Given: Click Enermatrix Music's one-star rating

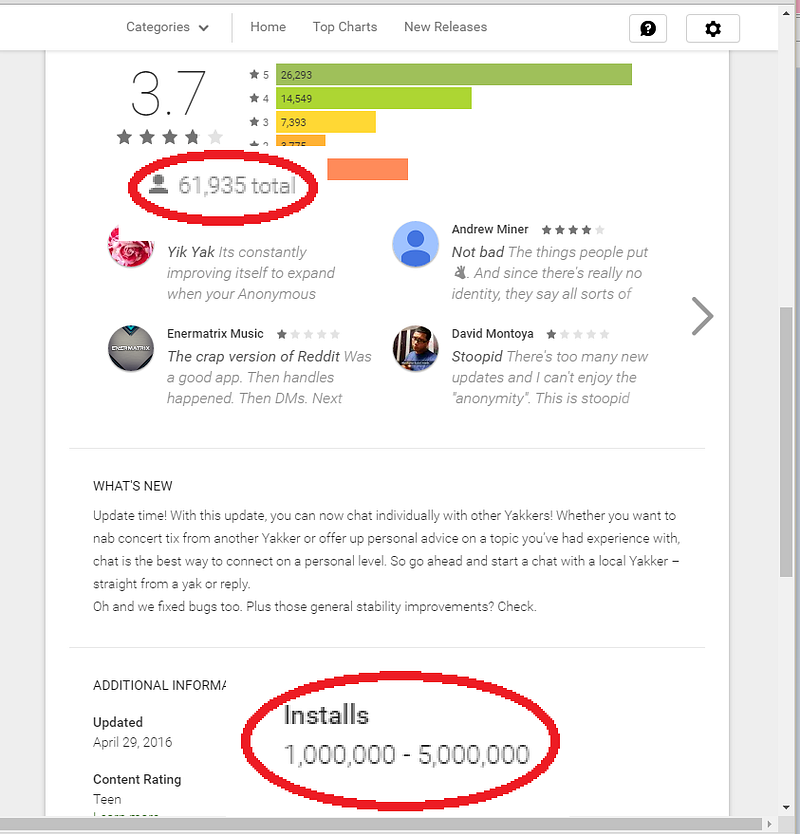Looking at the screenshot, I should tap(308, 334).
